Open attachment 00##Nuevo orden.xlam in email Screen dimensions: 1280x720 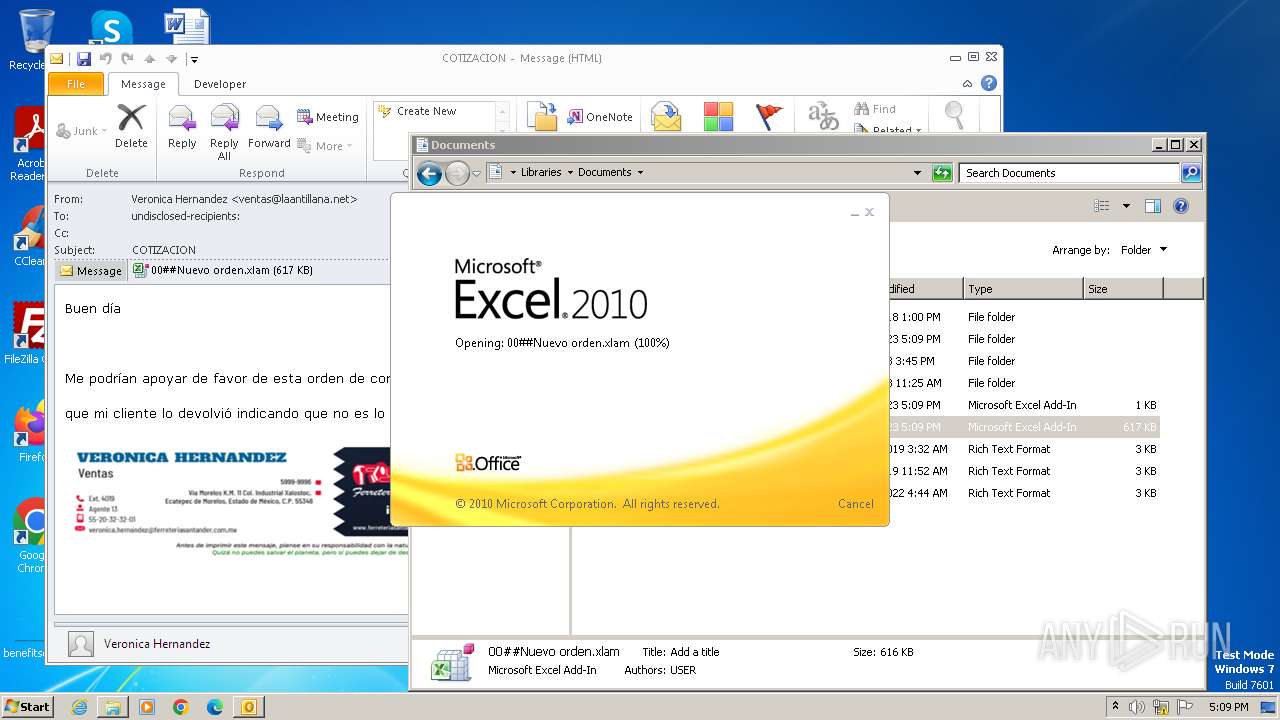(x=223, y=270)
